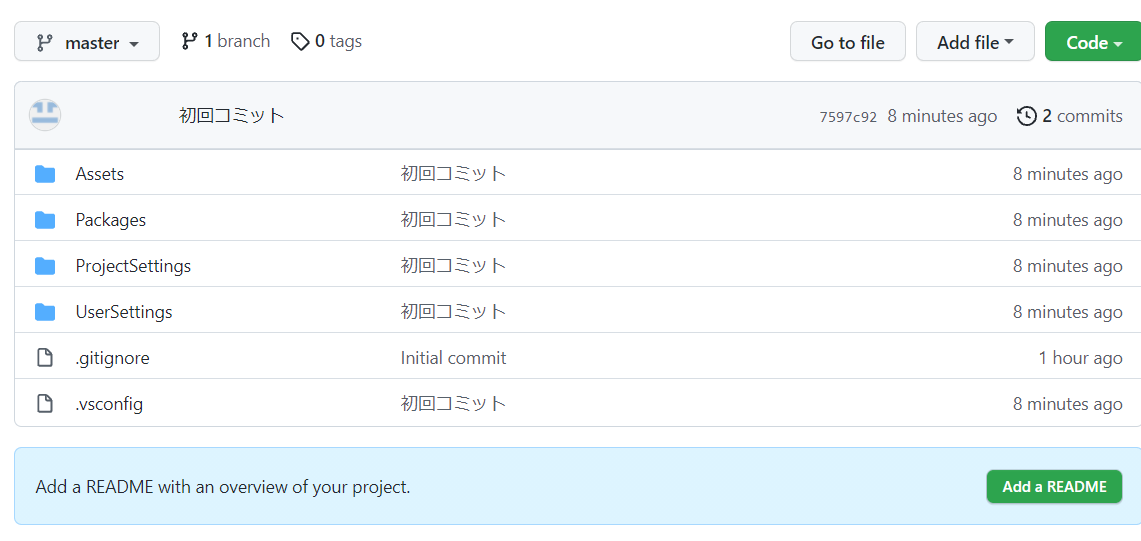Click the committer avatar thumbnail
1141x541 pixels.
pos(45,115)
